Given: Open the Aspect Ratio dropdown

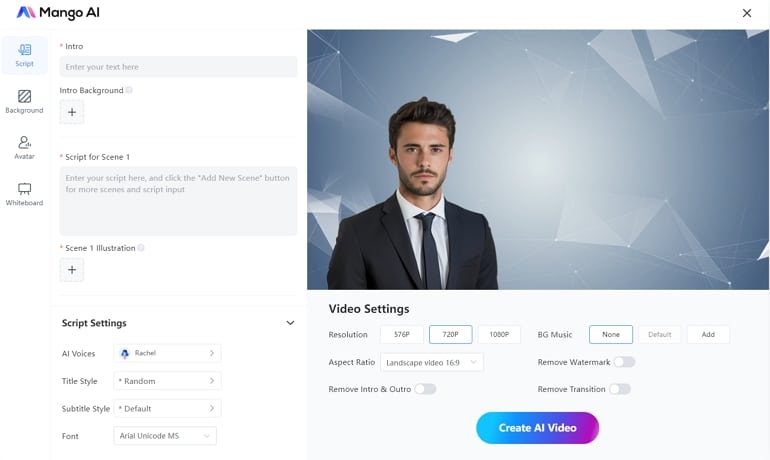Looking at the screenshot, I should tap(432, 362).
